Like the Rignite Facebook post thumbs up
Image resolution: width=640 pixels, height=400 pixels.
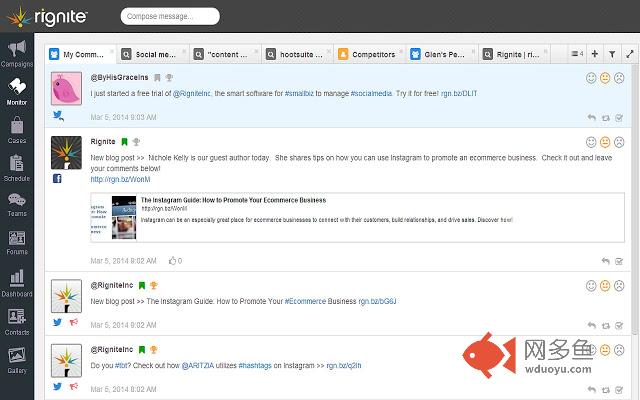175,260
